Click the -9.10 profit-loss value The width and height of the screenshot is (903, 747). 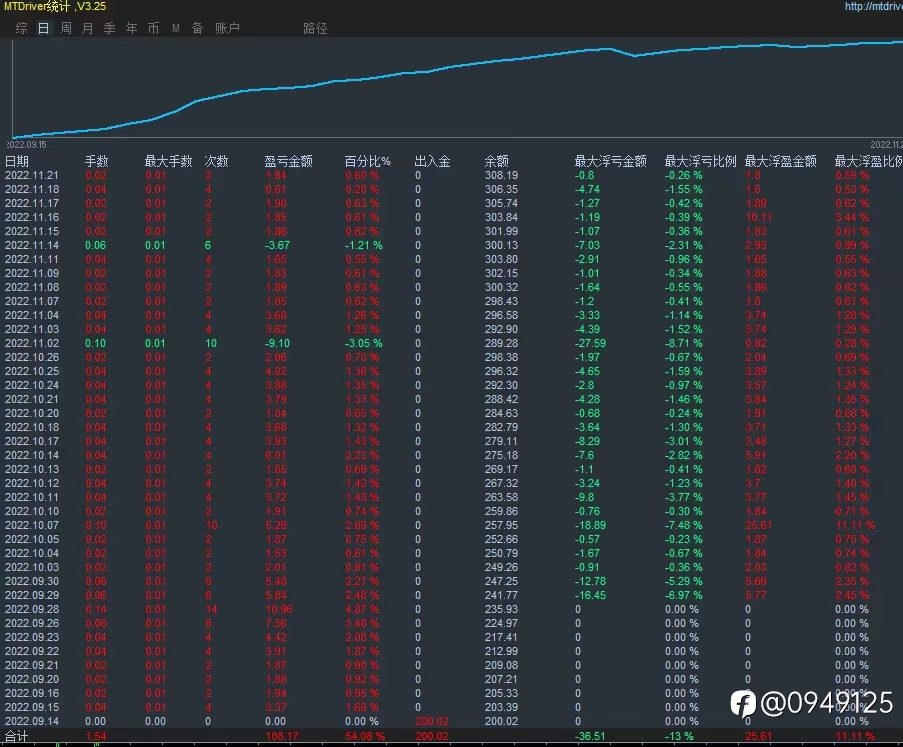point(278,343)
